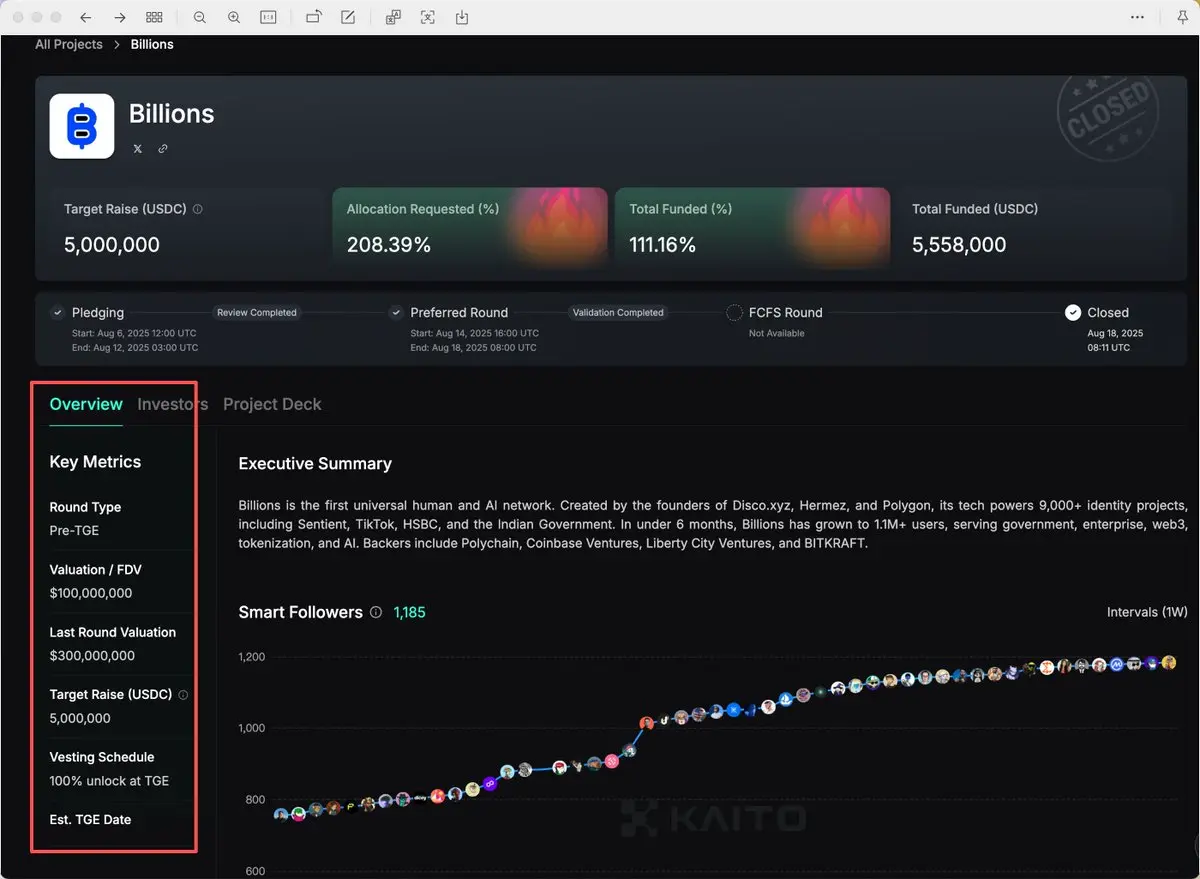Image resolution: width=1200 pixels, height=879 pixels.
Task: Click the Preferred Round stage checkmark
Action: click(x=396, y=313)
